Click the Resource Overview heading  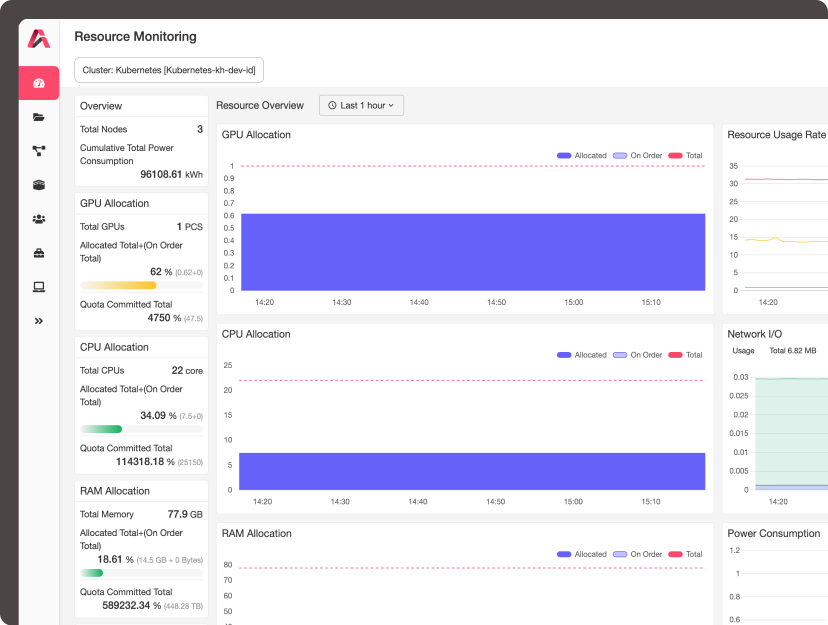pyautogui.click(x=260, y=105)
